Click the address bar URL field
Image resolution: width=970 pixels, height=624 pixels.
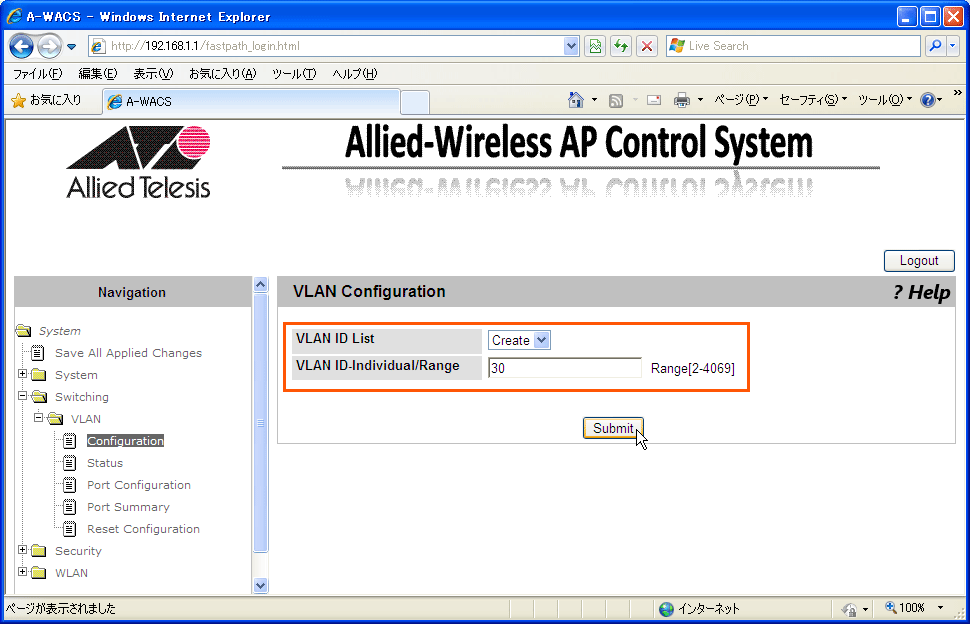(334, 46)
